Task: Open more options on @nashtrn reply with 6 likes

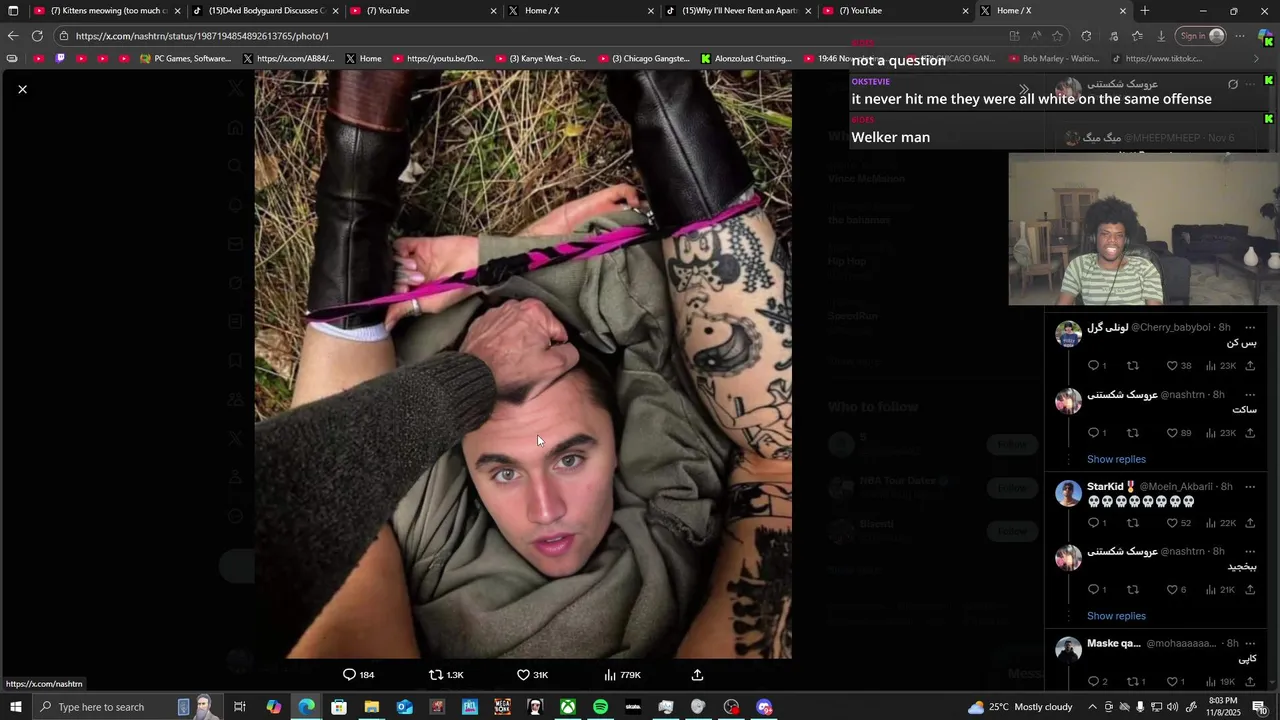Action: pyautogui.click(x=1250, y=551)
